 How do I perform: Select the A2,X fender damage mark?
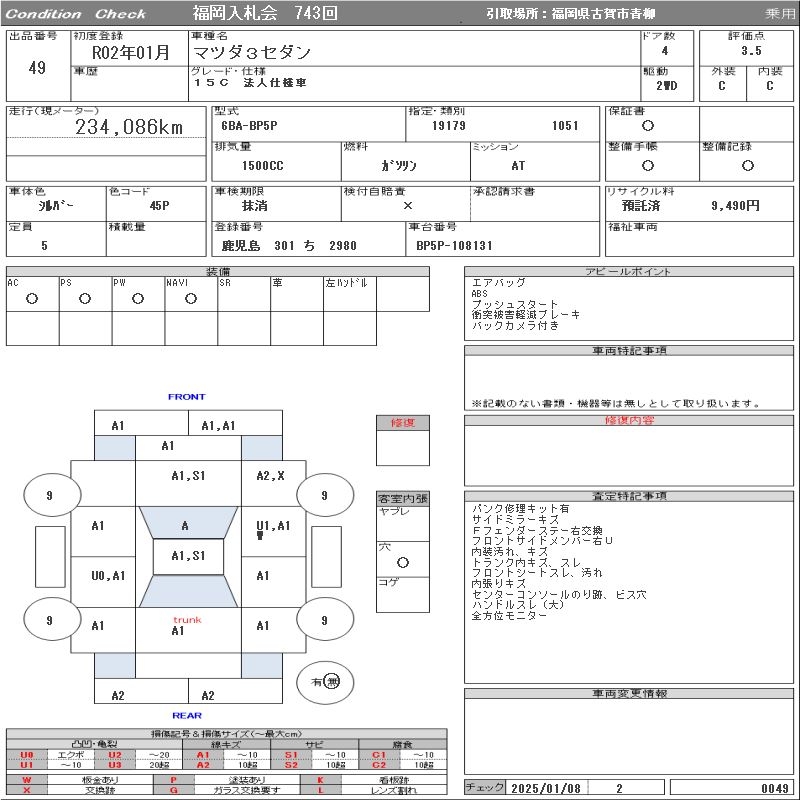point(270,476)
